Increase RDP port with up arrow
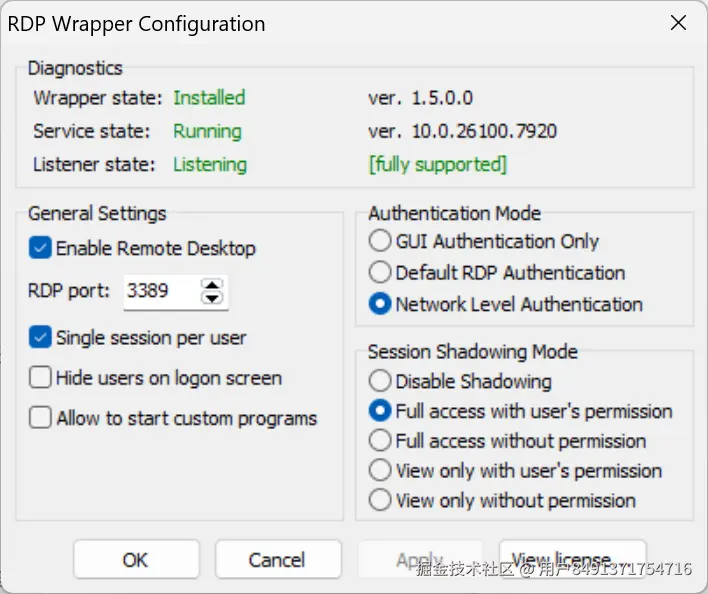The width and height of the screenshot is (708, 594). click(x=212, y=285)
